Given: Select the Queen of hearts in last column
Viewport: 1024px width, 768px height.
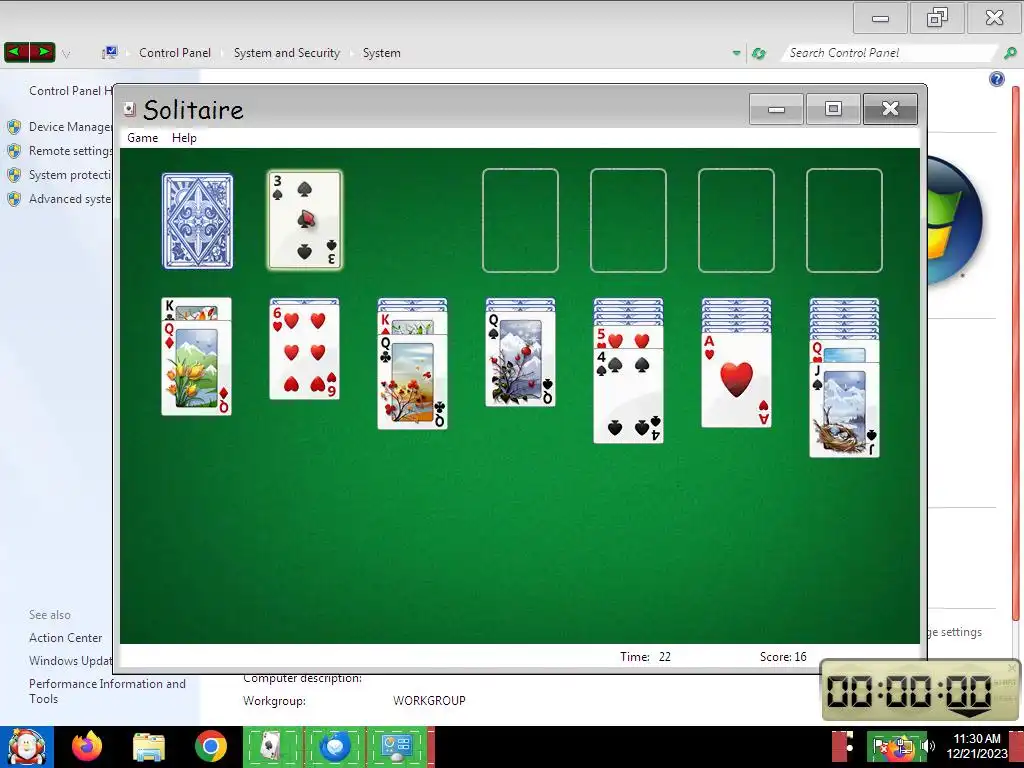Looking at the screenshot, I should pyautogui.click(x=844, y=352).
